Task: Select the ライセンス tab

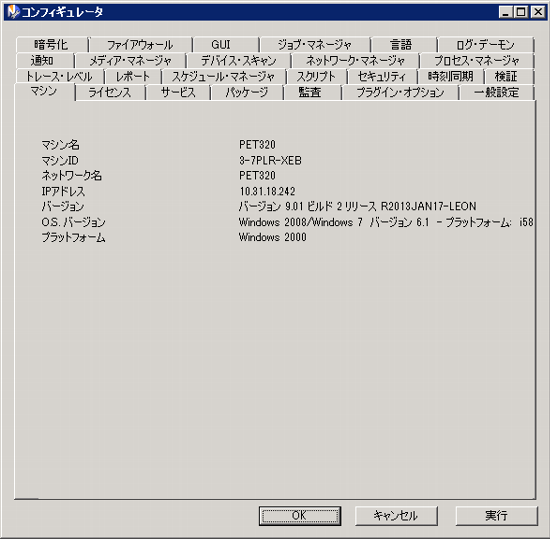Action: click(110, 92)
